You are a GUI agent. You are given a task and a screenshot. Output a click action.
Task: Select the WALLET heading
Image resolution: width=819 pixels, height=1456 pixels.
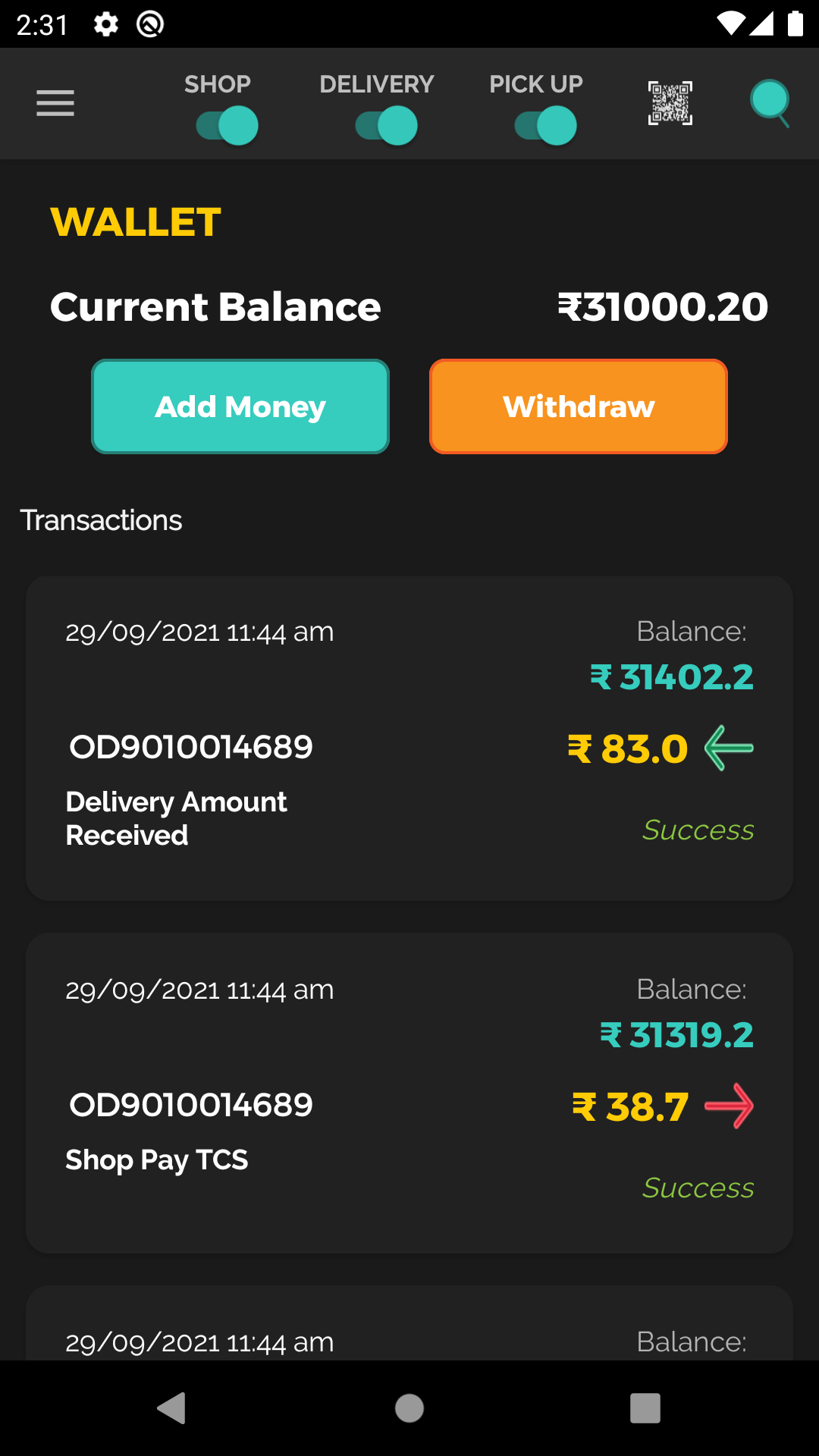pyautogui.click(x=136, y=222)
